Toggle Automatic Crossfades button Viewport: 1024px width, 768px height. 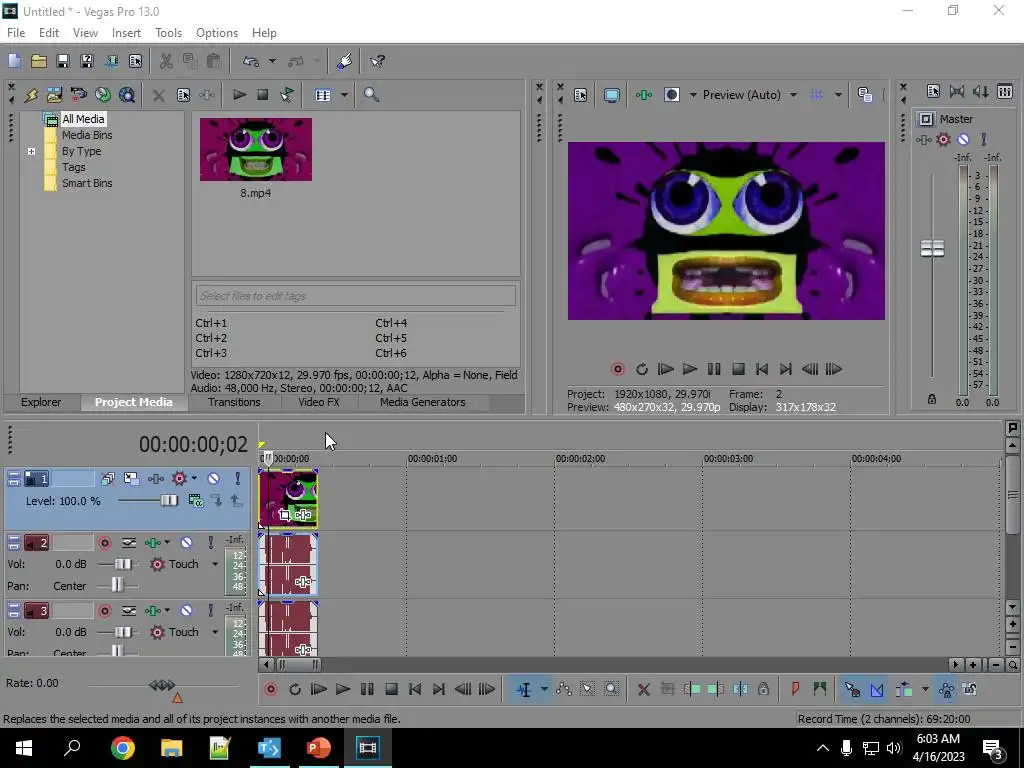click(x=877, y=689)
